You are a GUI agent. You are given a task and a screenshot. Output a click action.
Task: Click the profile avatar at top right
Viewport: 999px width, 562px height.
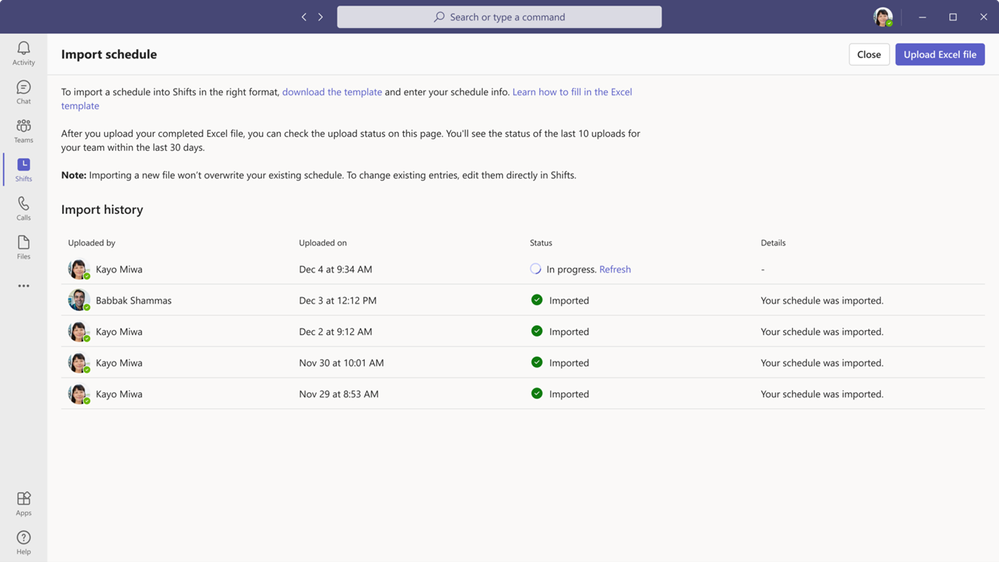(x=882, y=17)
